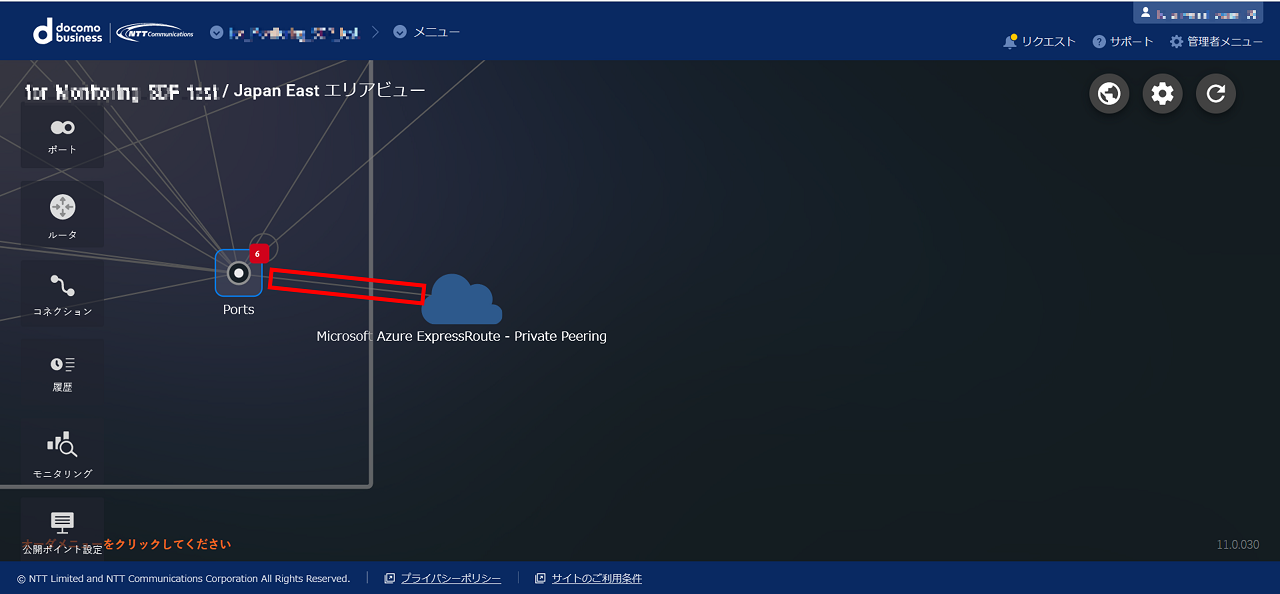Open 公開ポイント設定 sidebar icon
1280x594 pixels.
tap(62, 528)
